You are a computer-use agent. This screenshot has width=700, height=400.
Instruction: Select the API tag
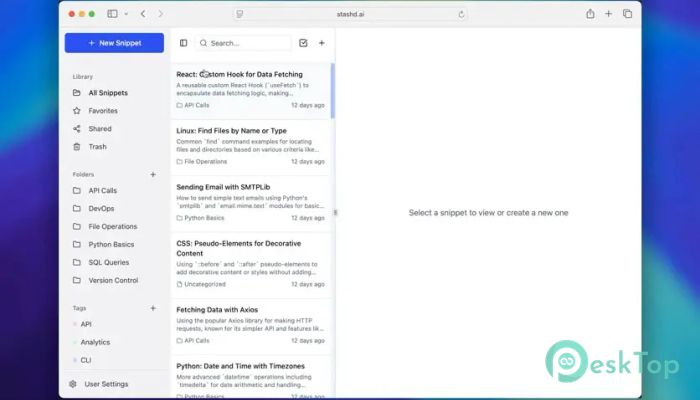tap(86, 324)
